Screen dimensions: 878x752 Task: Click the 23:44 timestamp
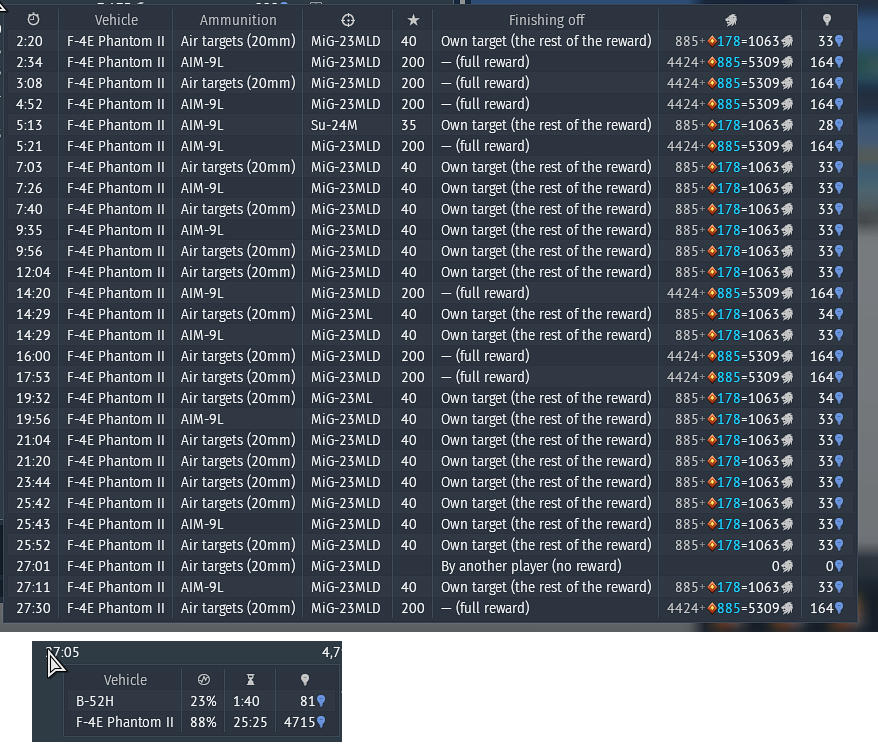click(33, 482)
